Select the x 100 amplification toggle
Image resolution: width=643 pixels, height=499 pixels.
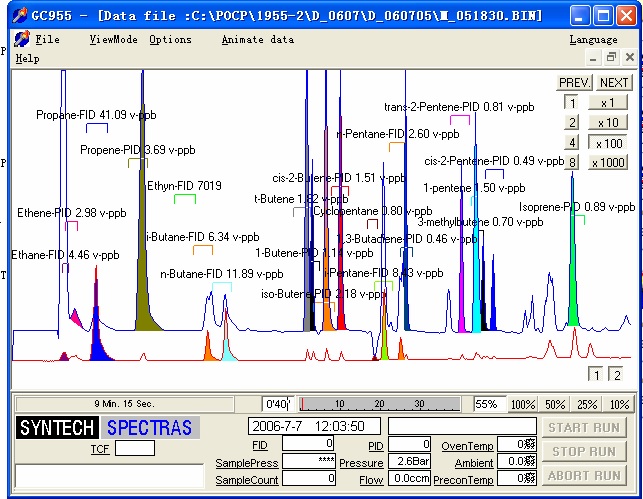(608, 143)
